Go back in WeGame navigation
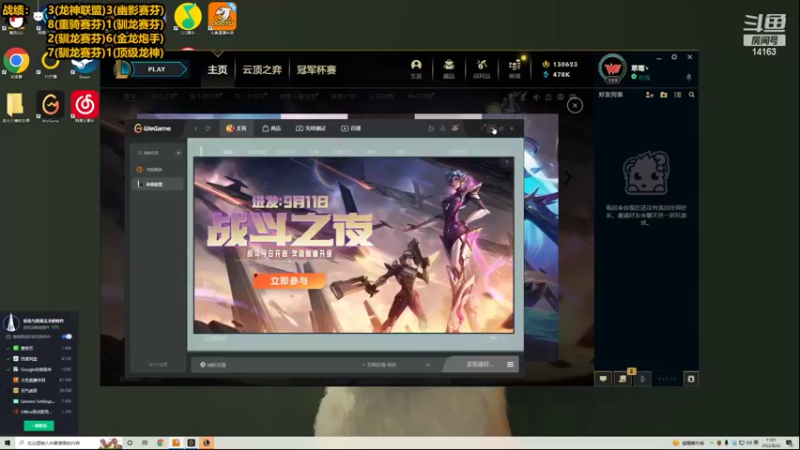Image resolution: width=800 pixels, height=450 pixels. (x=196, y=129)
